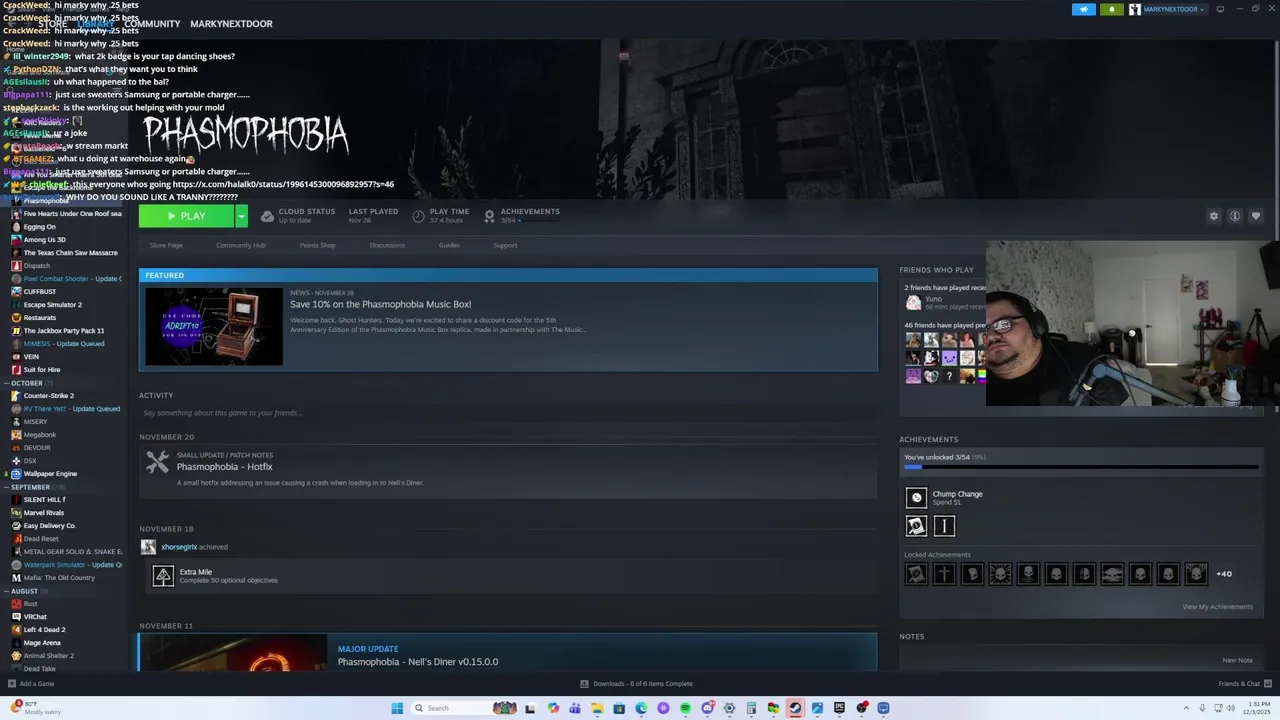
Task: Click the Play Time clock icon
Action: click(x=418, y=216)
